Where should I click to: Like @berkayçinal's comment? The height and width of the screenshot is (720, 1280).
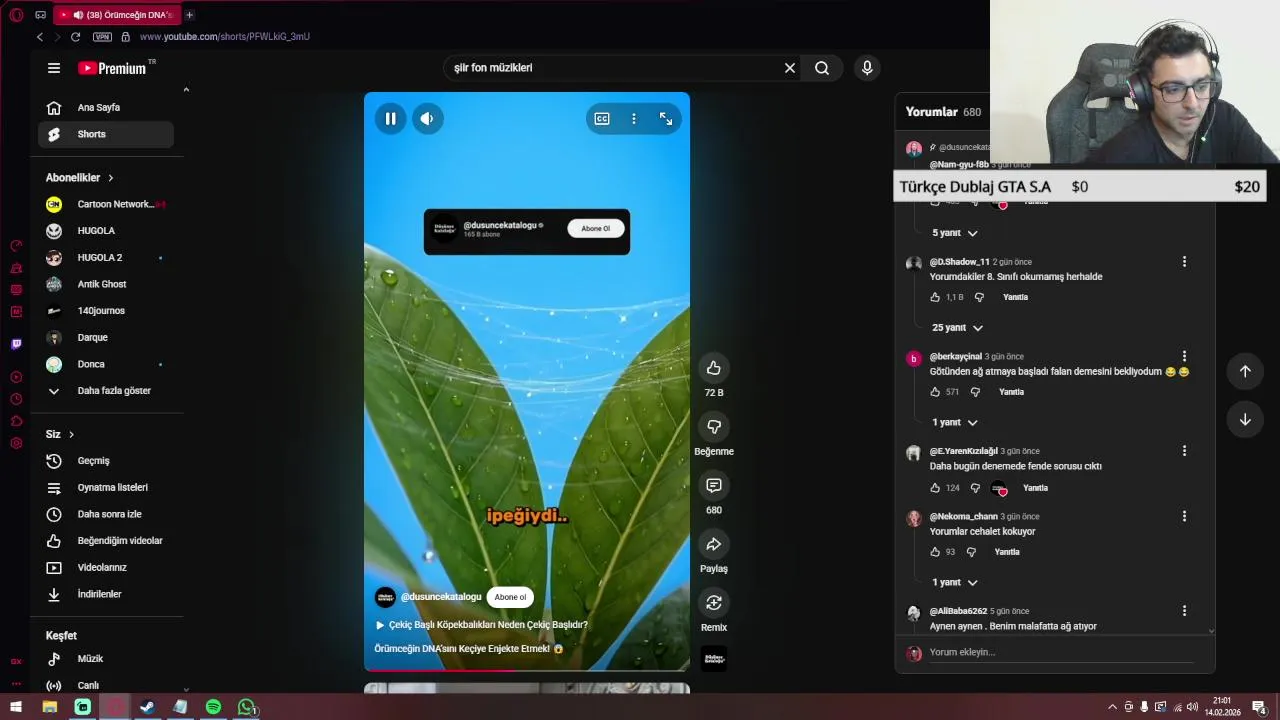(935, 392)
